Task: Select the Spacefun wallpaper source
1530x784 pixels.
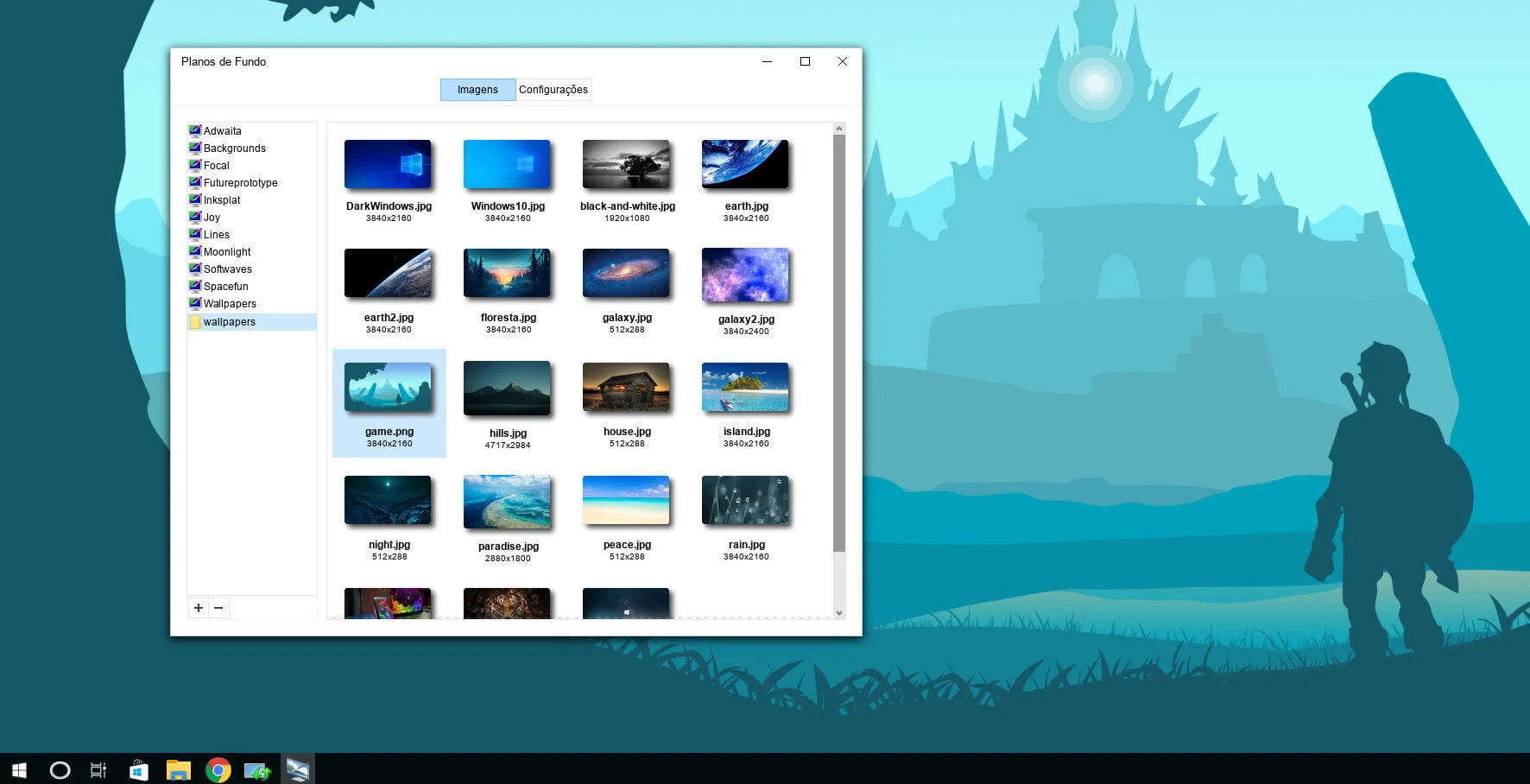Action: [226, 286]
